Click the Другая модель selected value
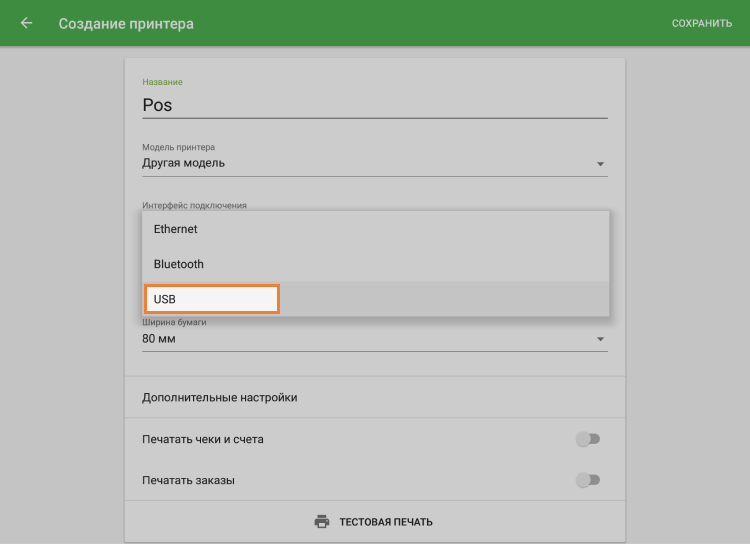Viewport: 750px width, 544px height. click(x=184, y=163)
